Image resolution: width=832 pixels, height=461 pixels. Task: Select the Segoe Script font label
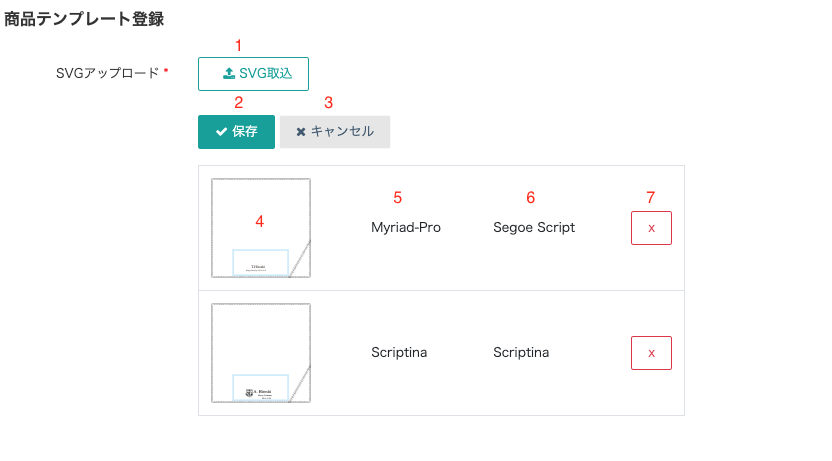coord(534,228)
